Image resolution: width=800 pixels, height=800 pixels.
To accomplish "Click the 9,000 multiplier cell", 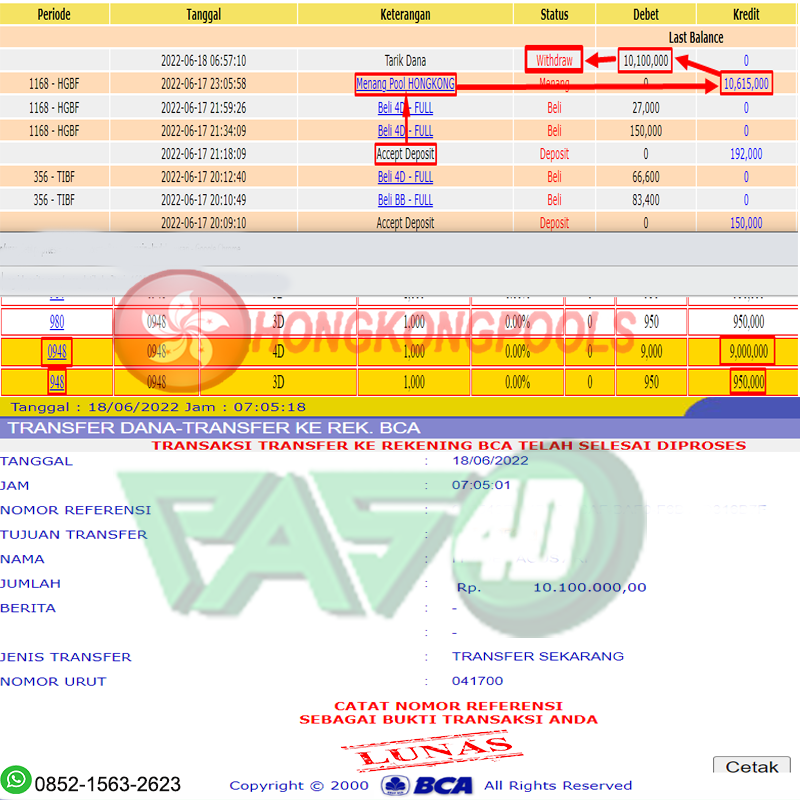I will (651, 352).
